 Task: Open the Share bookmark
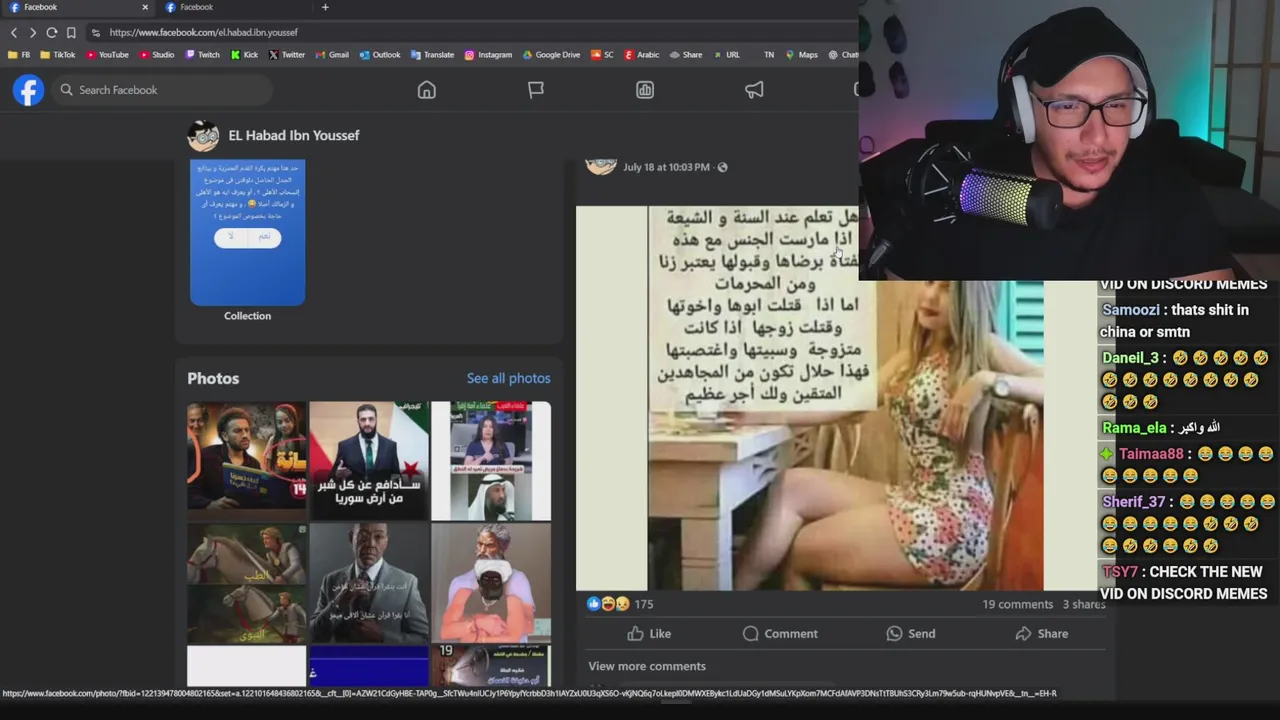(x=686, y=55)
